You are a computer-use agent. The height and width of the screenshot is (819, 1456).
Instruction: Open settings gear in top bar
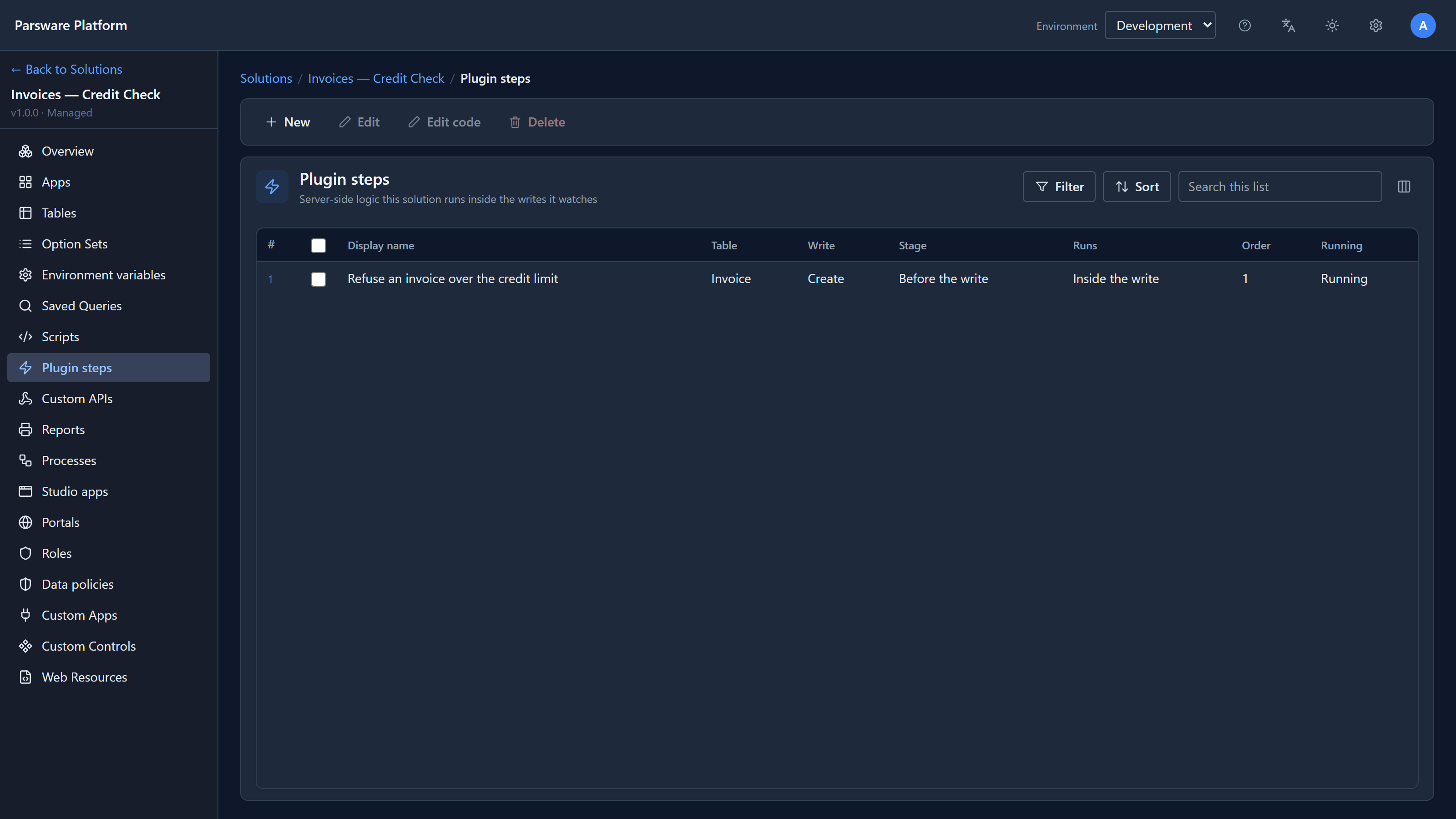(x=1376, y=25)
